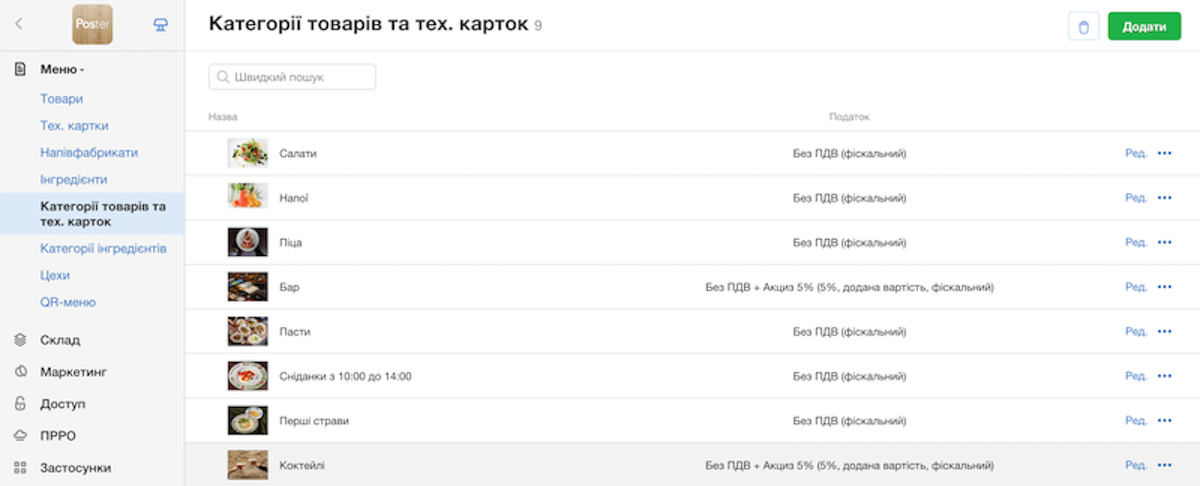Open the three-dot menu for Коктейлі
Screen dimensions: 1200x486
(1164, 465)
